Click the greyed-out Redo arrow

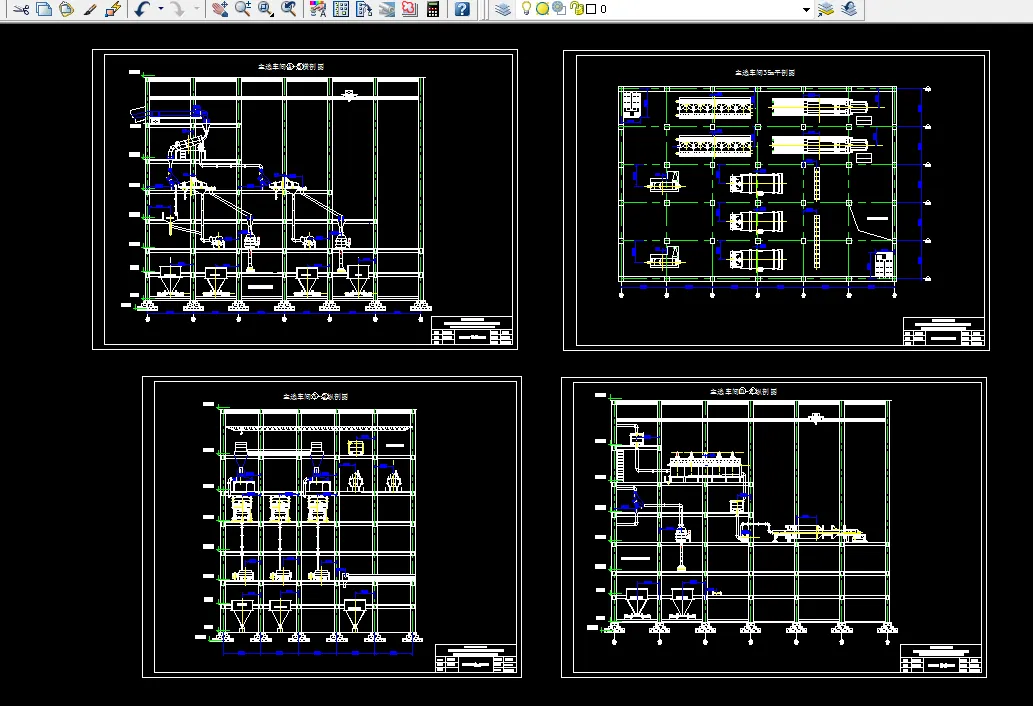(x=178, y=9)
